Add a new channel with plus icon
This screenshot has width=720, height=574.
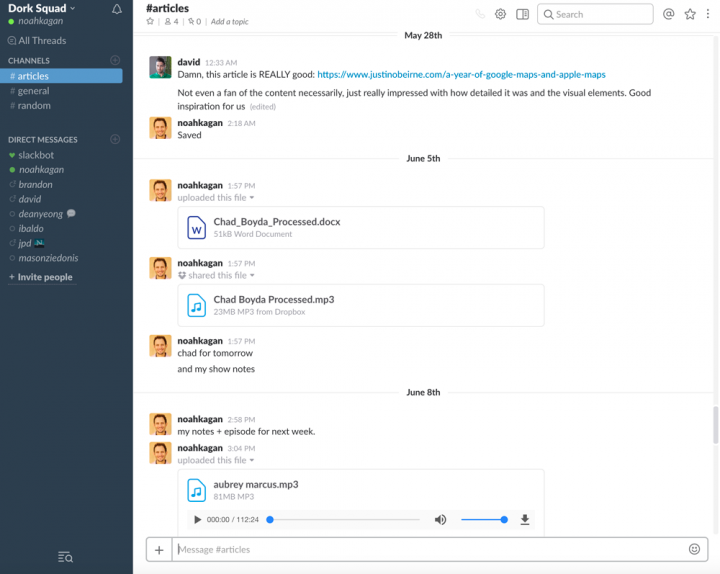pyautogui.click(x=115, y=60)
